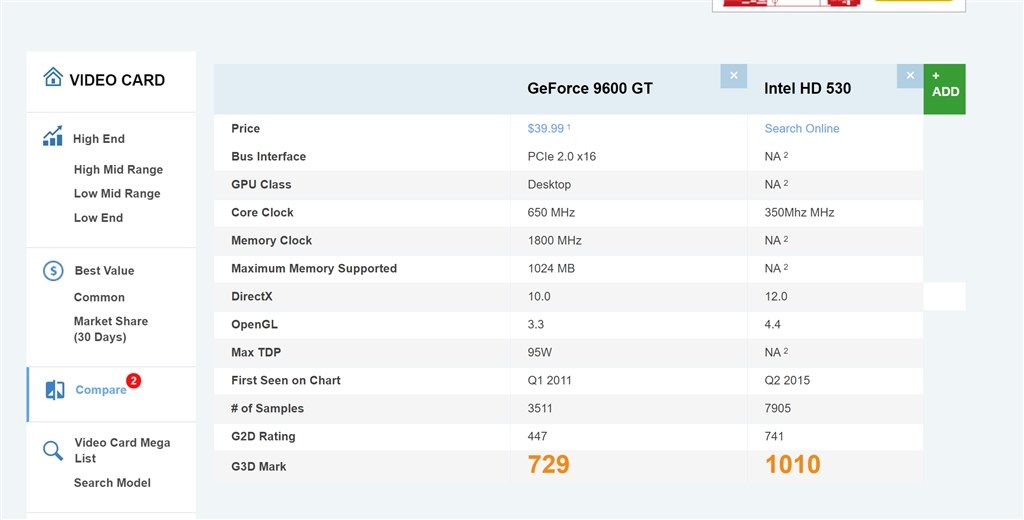Click the 350Mhz MHz value

point(799,213)
